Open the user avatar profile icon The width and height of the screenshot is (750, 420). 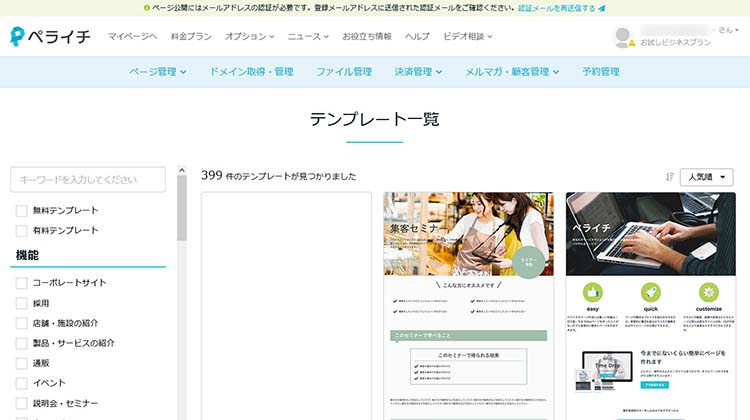623,37
